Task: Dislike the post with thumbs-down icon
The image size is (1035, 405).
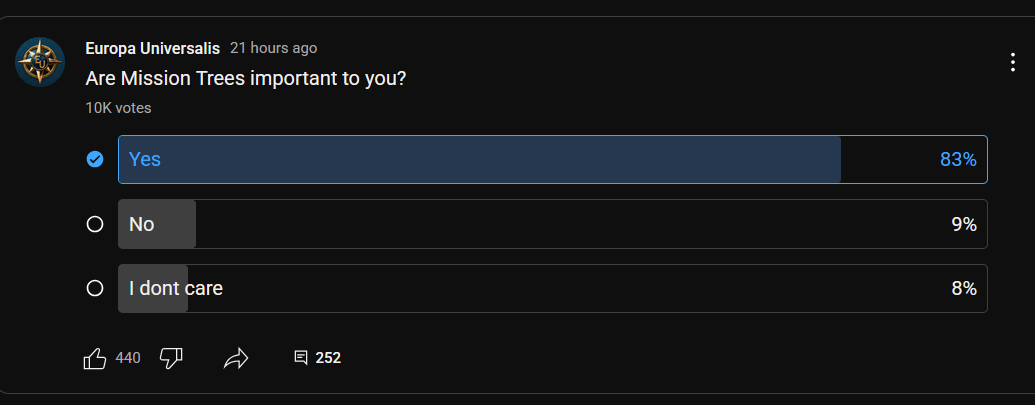Action: click(171, 358)
